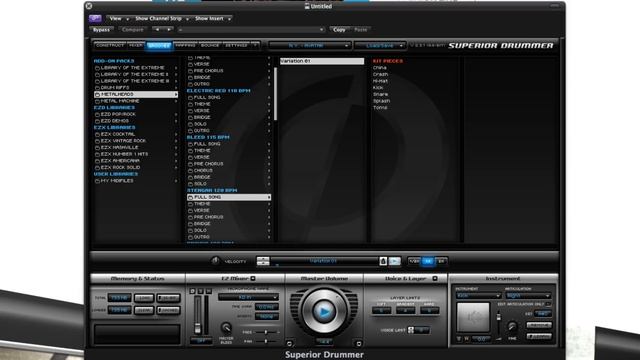The height and width of the screenshot is (360, 640).
Task: Switch to the Bounce tab
Action: tap(210, 45)
